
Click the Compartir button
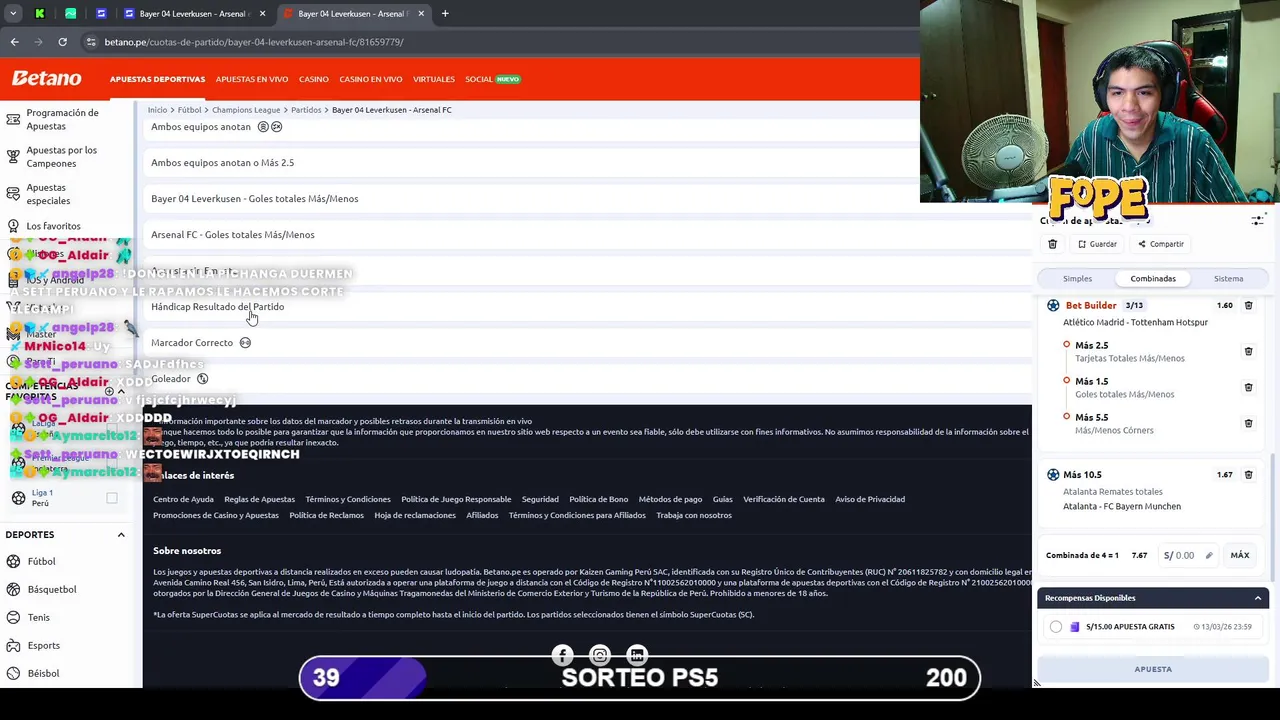point(1160,244)
